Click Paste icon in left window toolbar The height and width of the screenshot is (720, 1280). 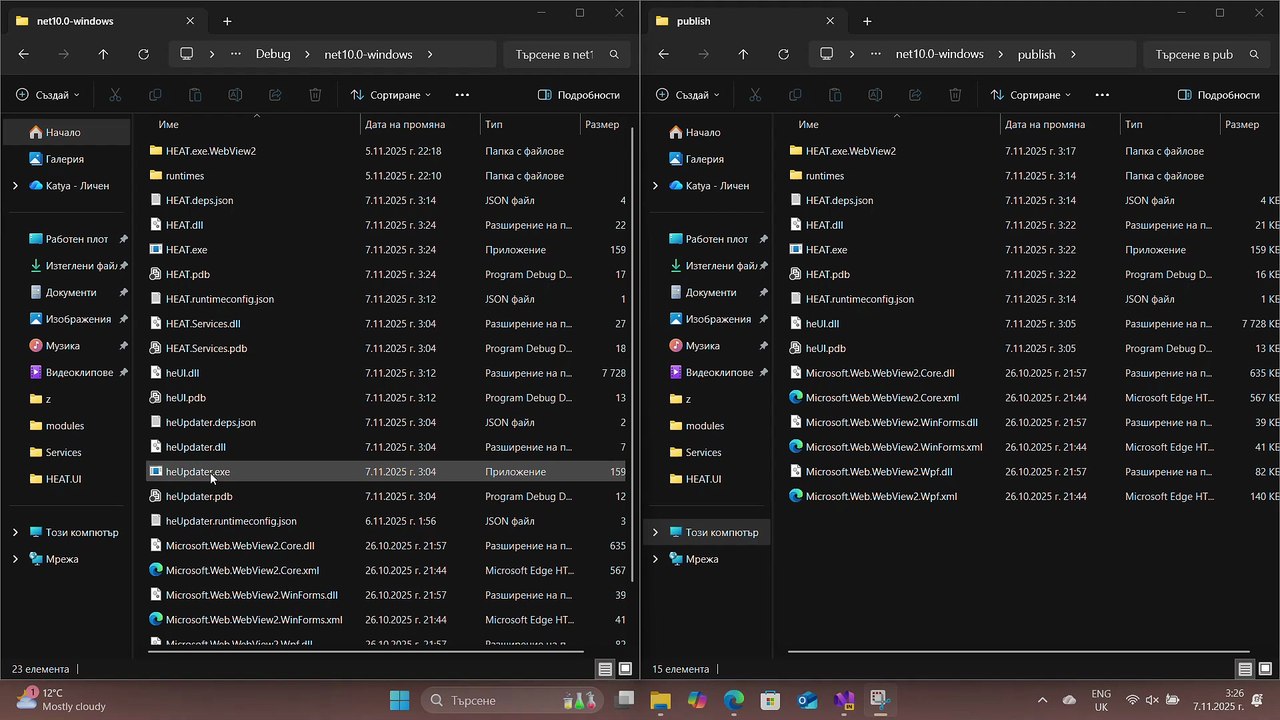(x=195, y=95)
